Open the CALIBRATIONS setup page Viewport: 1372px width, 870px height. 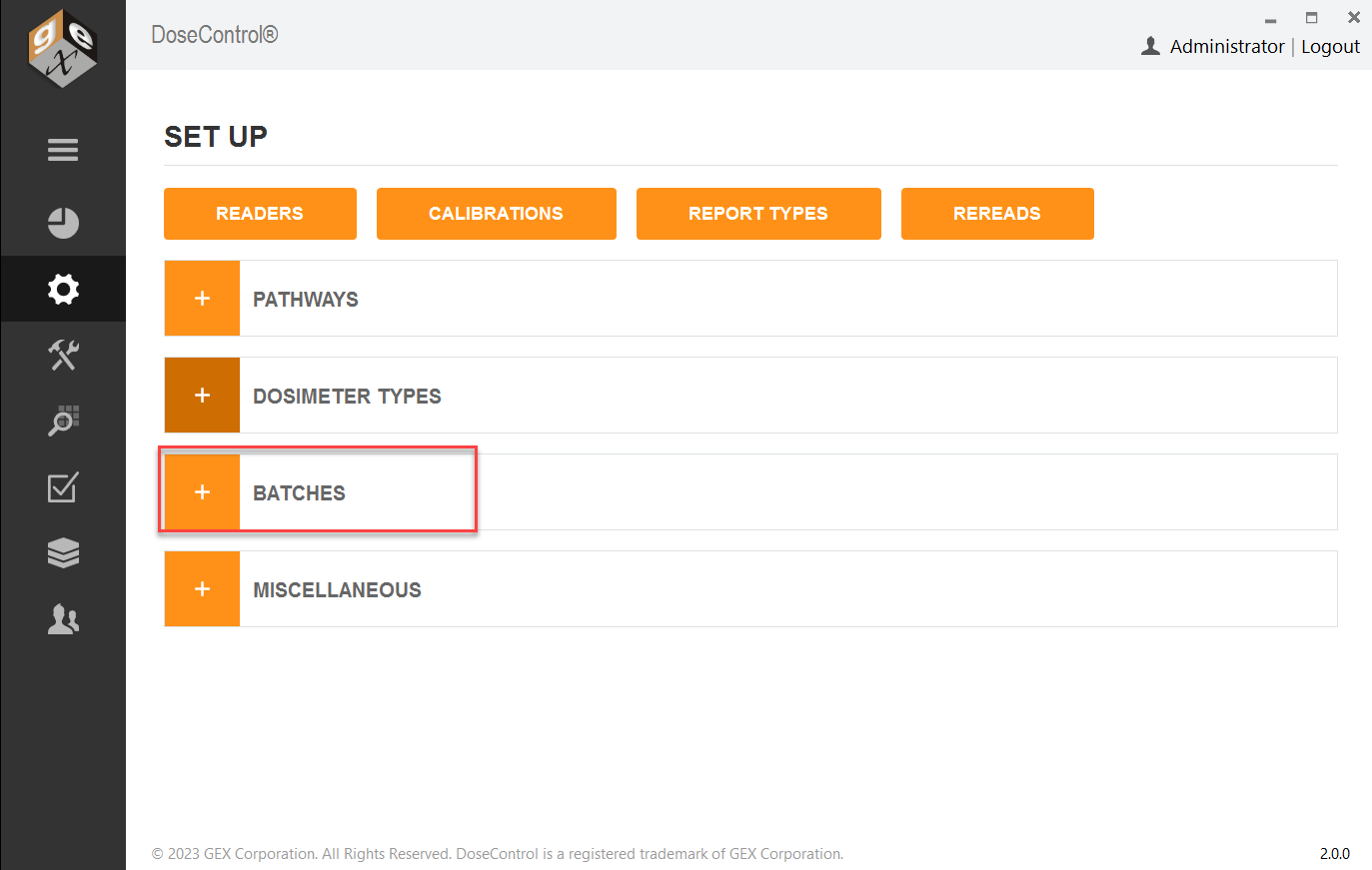click(497, 214)
